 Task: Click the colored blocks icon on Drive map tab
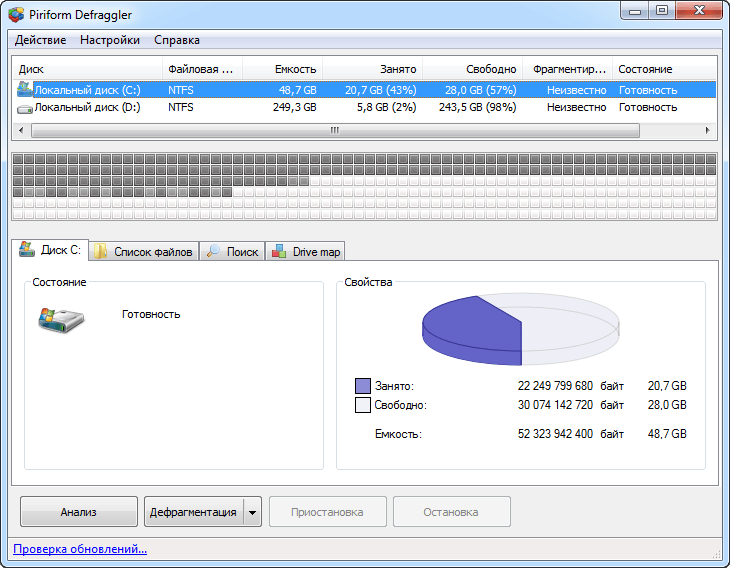point(279,252)
